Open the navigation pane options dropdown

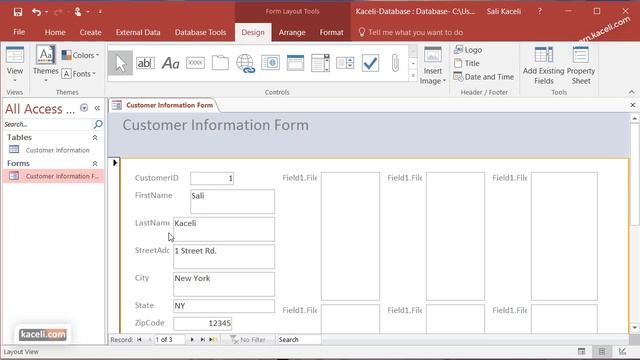point(84,108)
